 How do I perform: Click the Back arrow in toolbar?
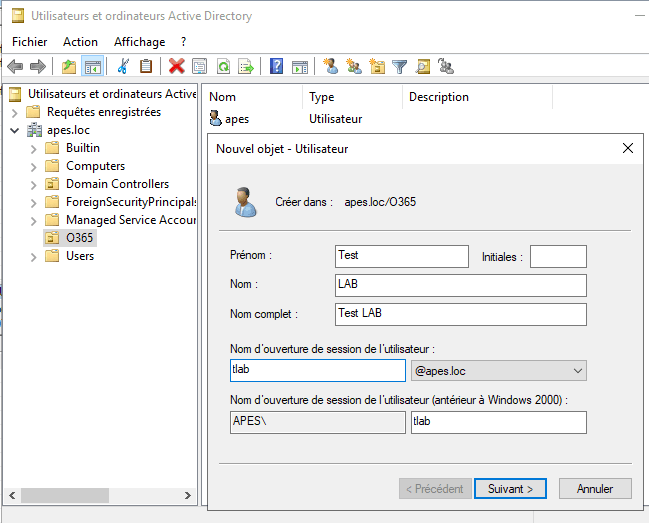tap(15, 67)
